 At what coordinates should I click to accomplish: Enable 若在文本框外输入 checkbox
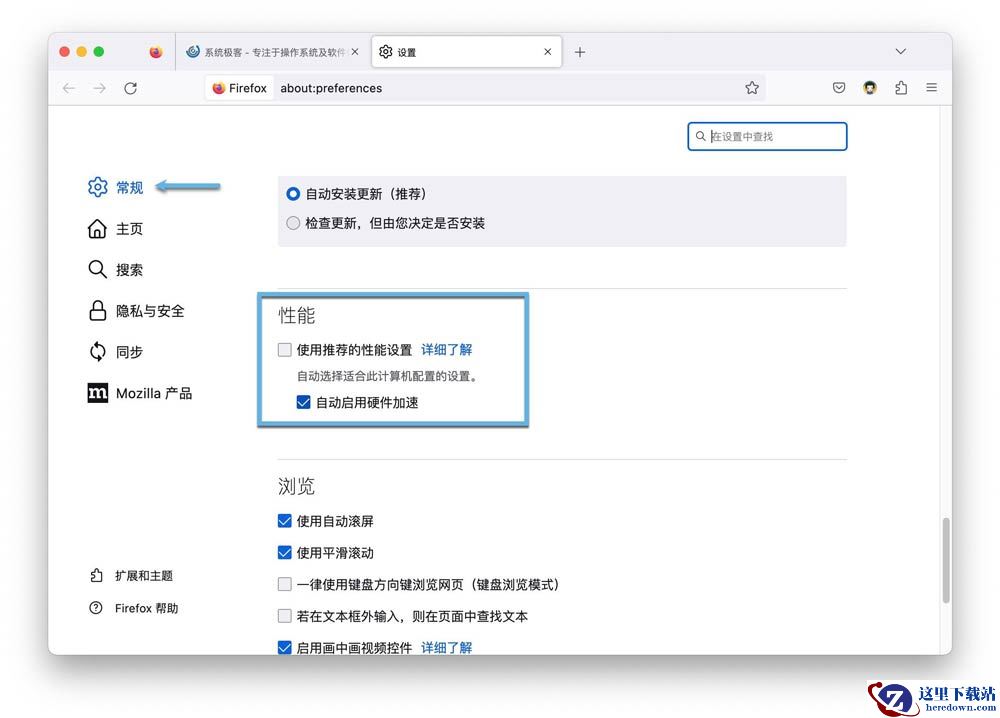coord(284,616)
